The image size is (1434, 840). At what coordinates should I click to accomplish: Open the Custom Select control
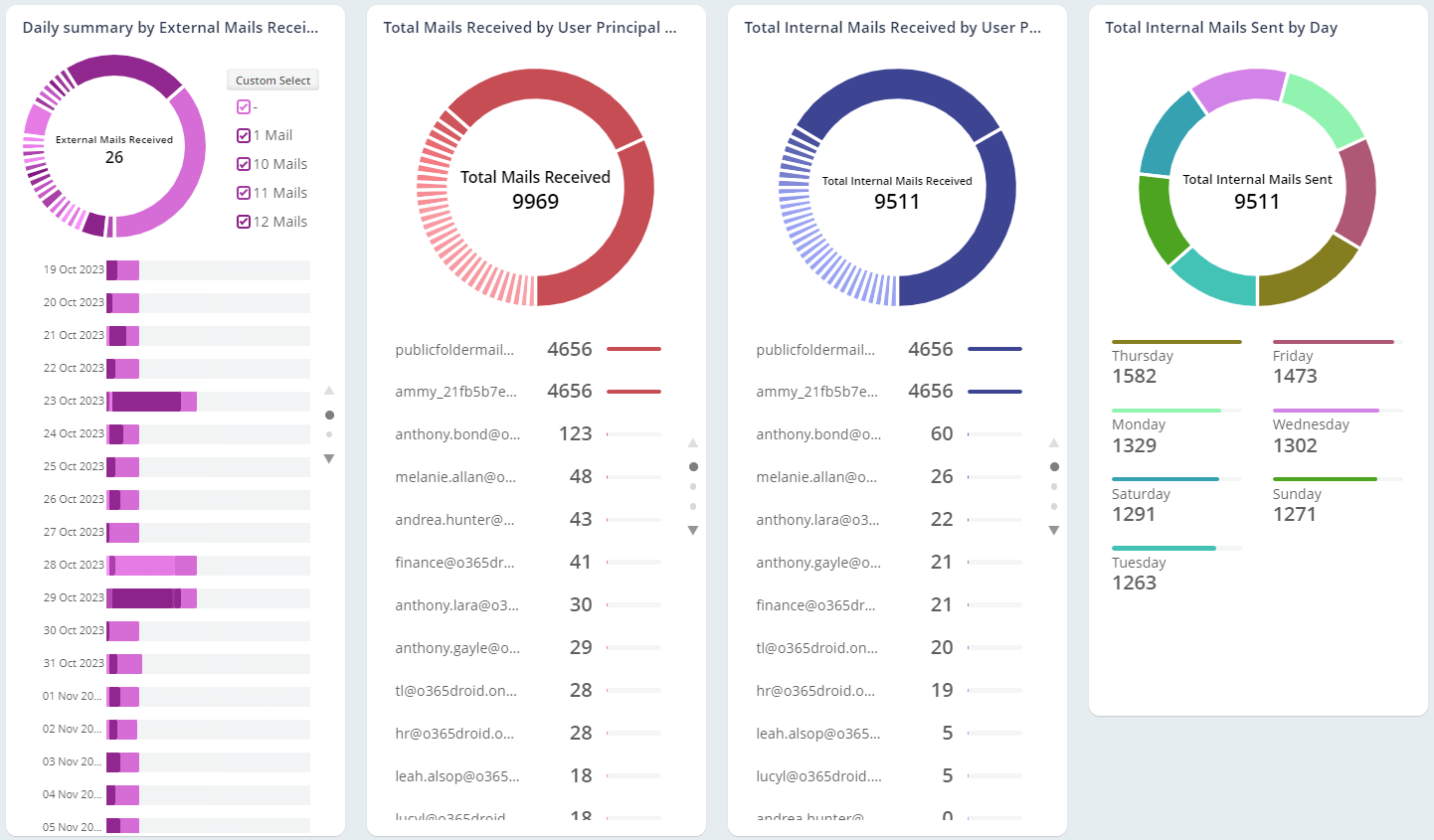[x=272, y=80]
